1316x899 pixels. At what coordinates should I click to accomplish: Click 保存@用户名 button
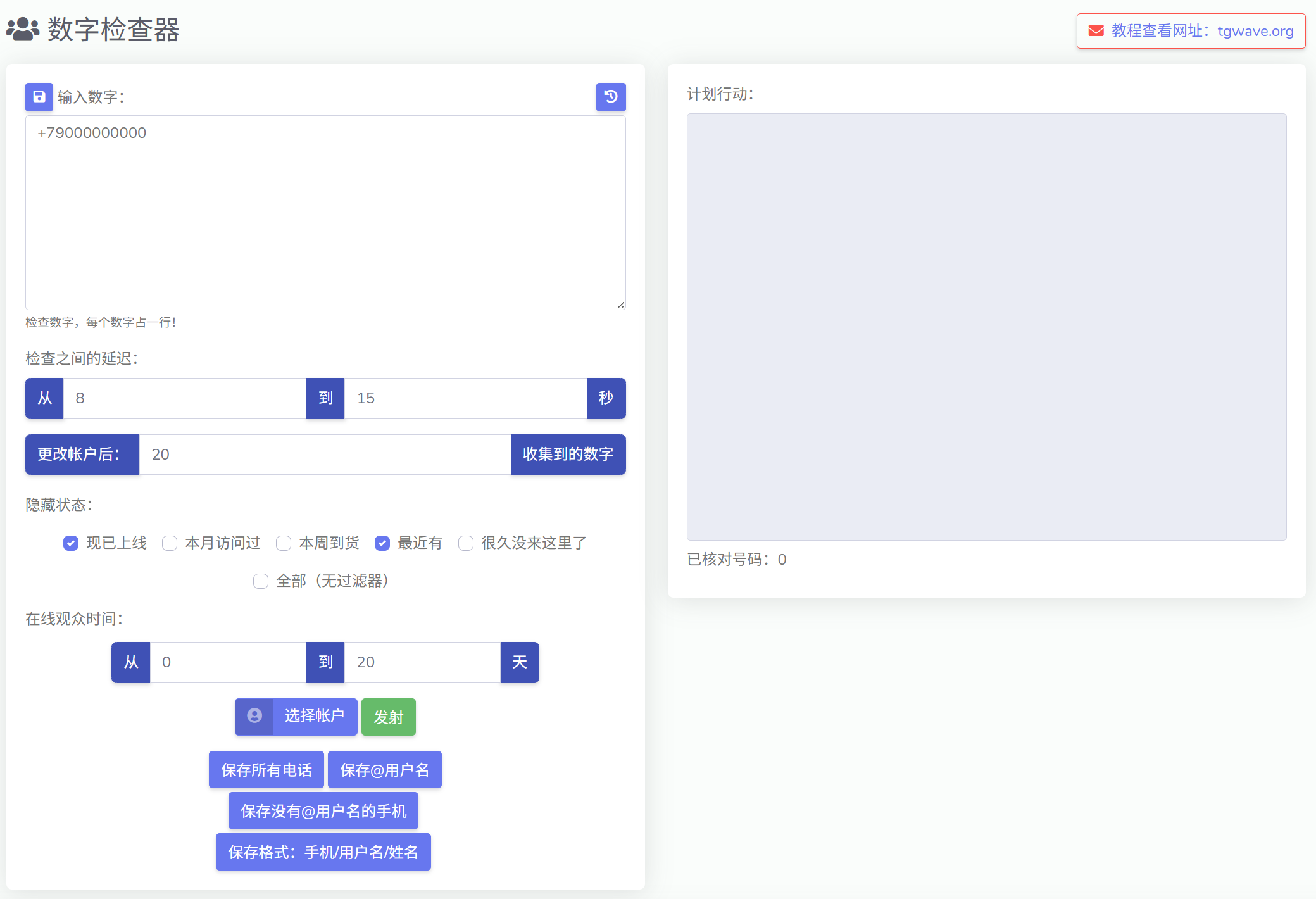[x=384, y=770]
